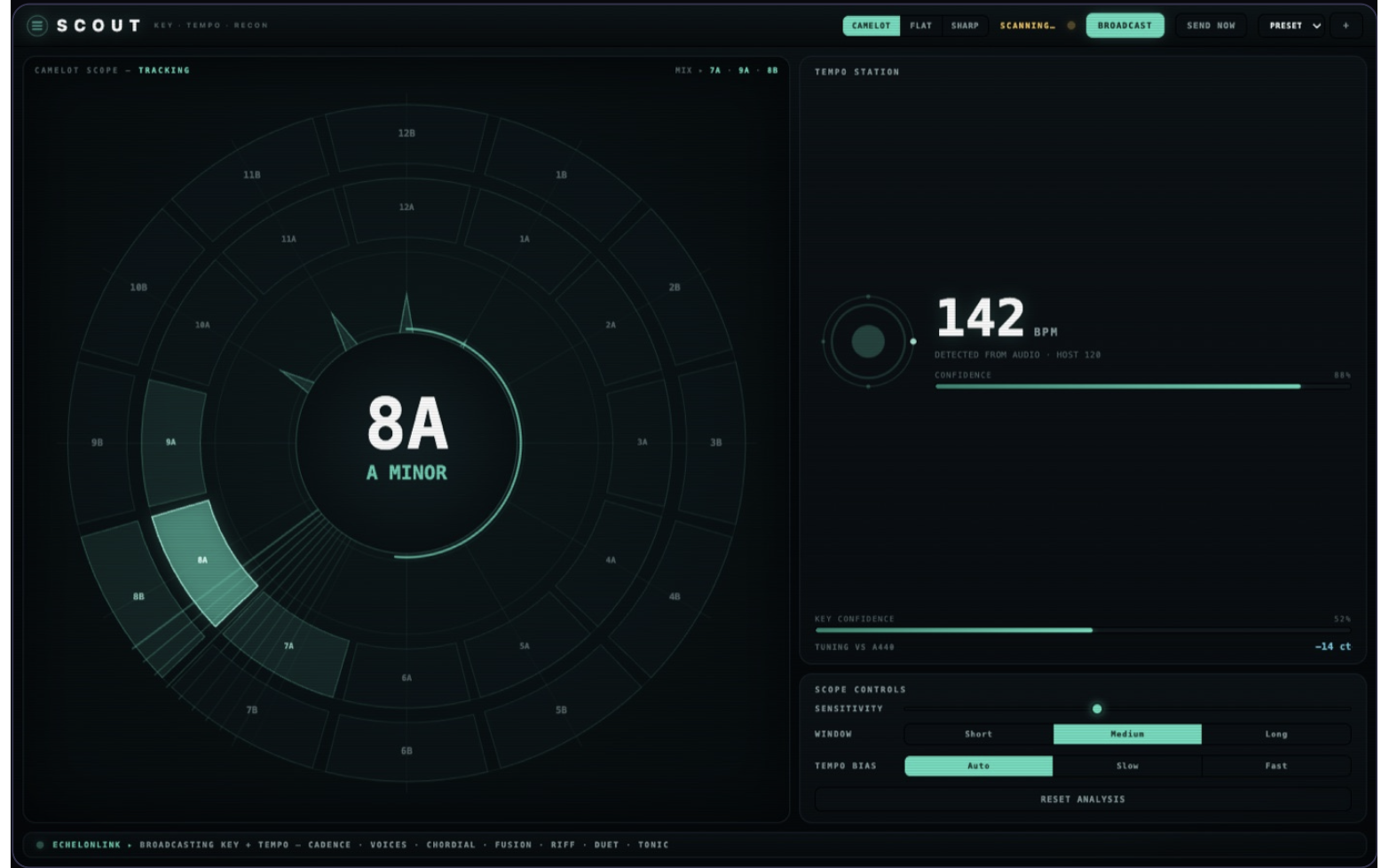
Task: Select the 3A wheel segment
Action: click(642, 442)
